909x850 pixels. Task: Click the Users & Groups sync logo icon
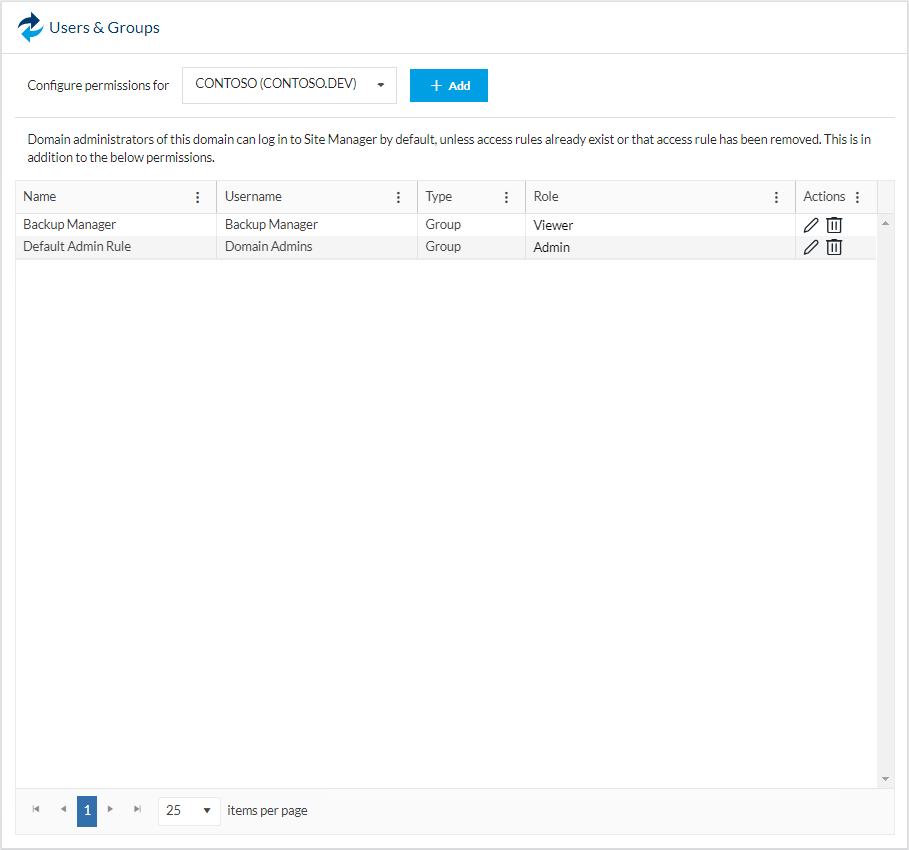point(31,27)
